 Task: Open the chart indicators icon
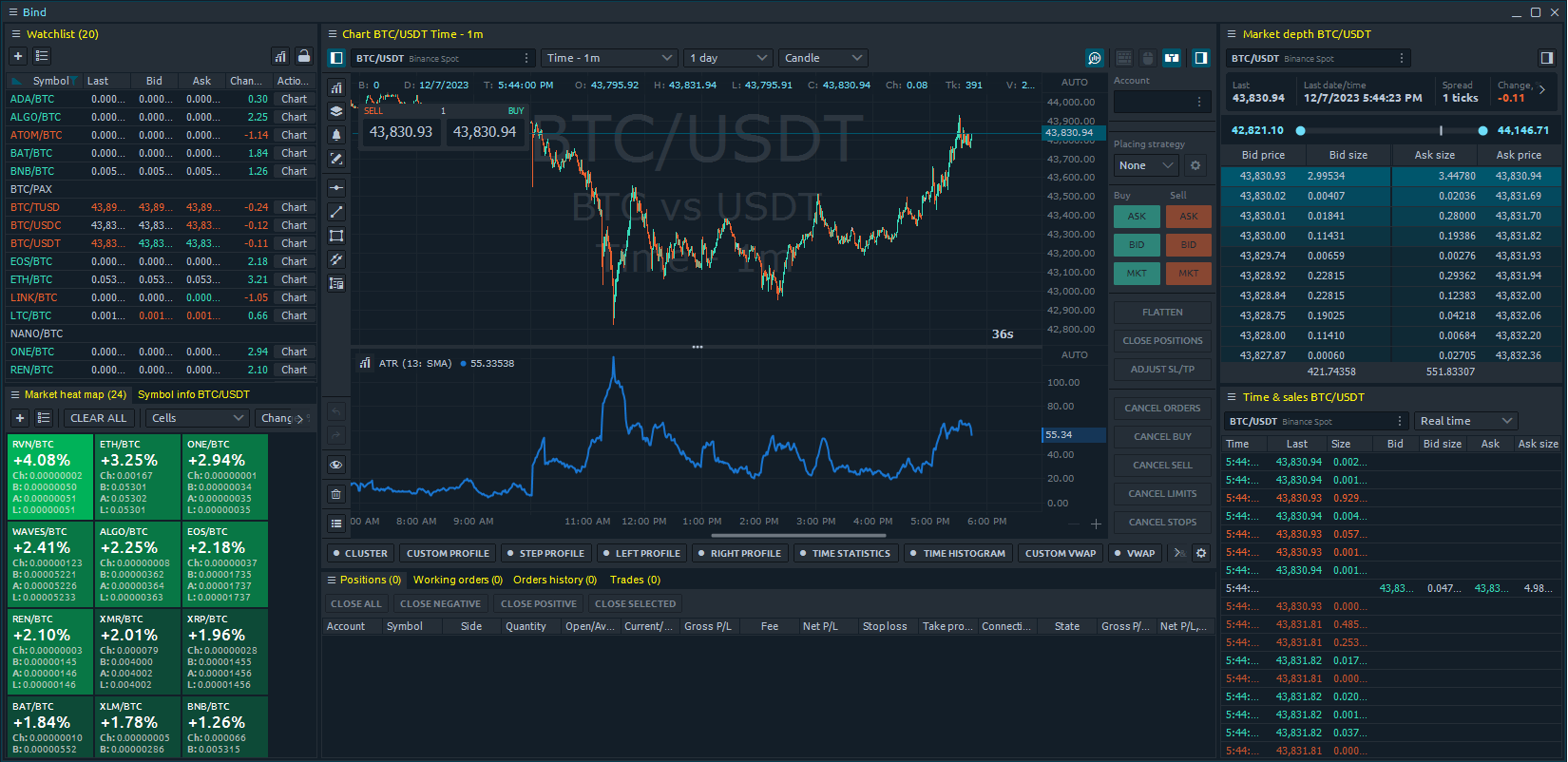pos(336,88)
